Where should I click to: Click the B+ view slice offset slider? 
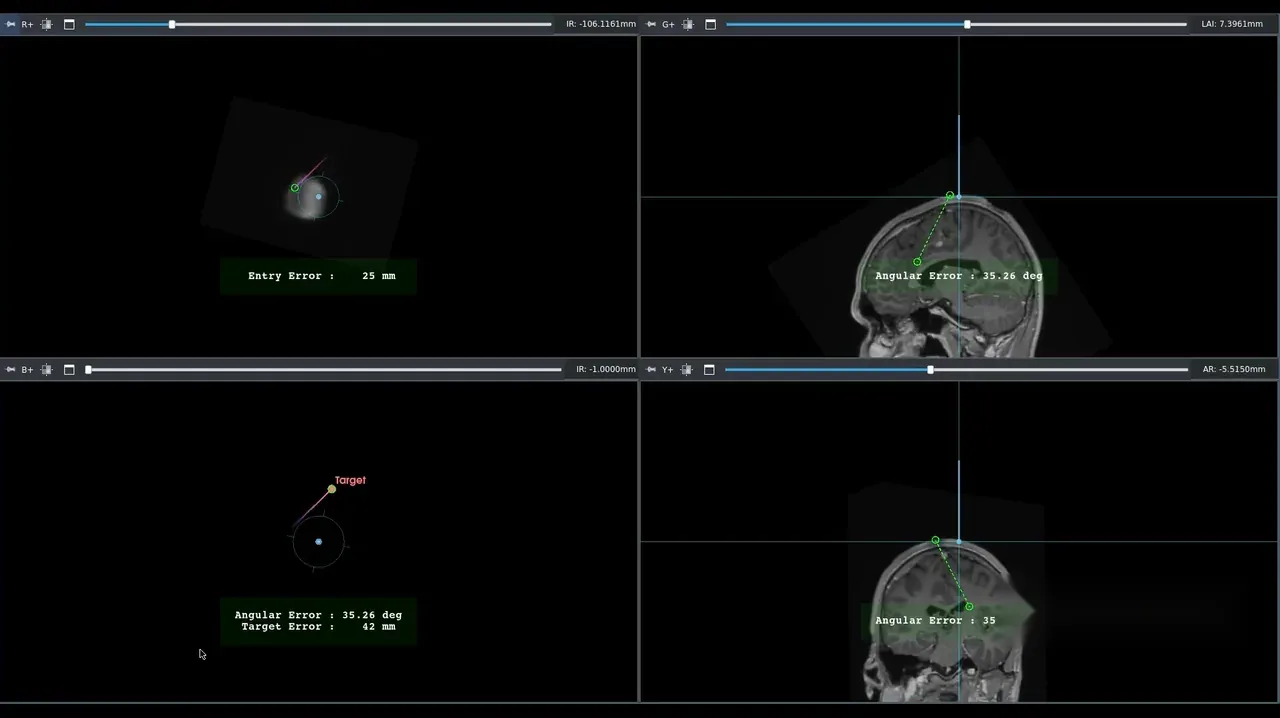[324, 370]
